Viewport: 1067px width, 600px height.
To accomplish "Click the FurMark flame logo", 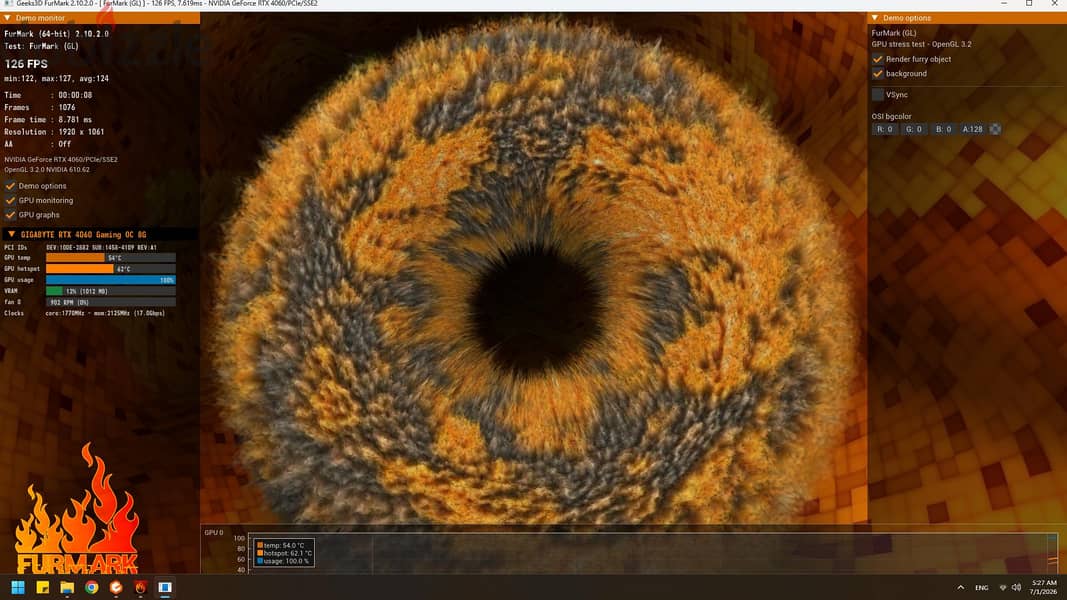I will pyautogui.click(x=77, y=509).
